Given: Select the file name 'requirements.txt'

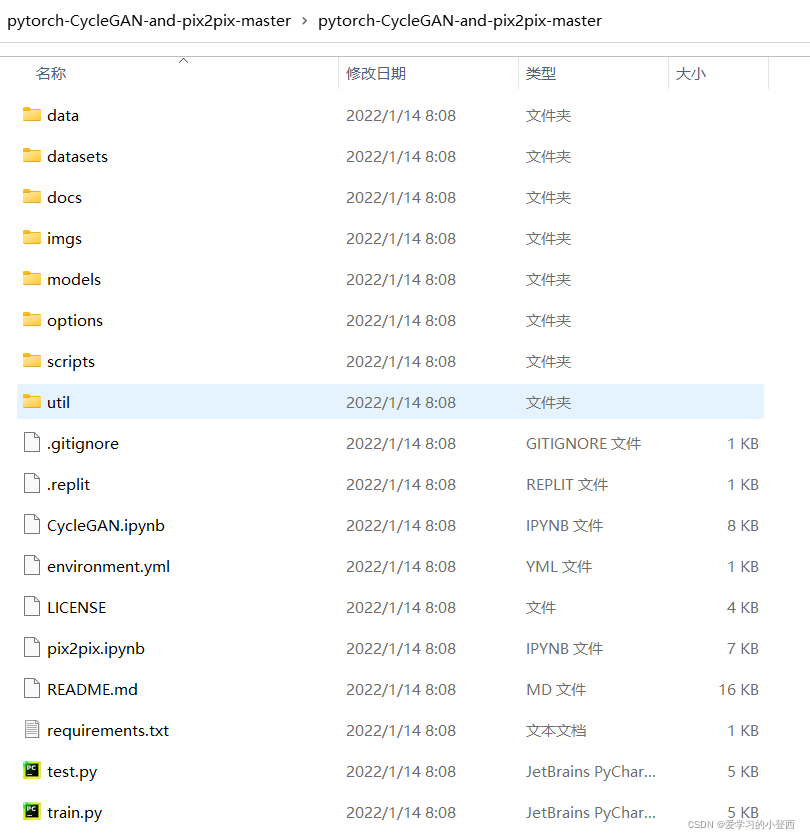Looking at the screenshot, I should (x=108, y=730).
